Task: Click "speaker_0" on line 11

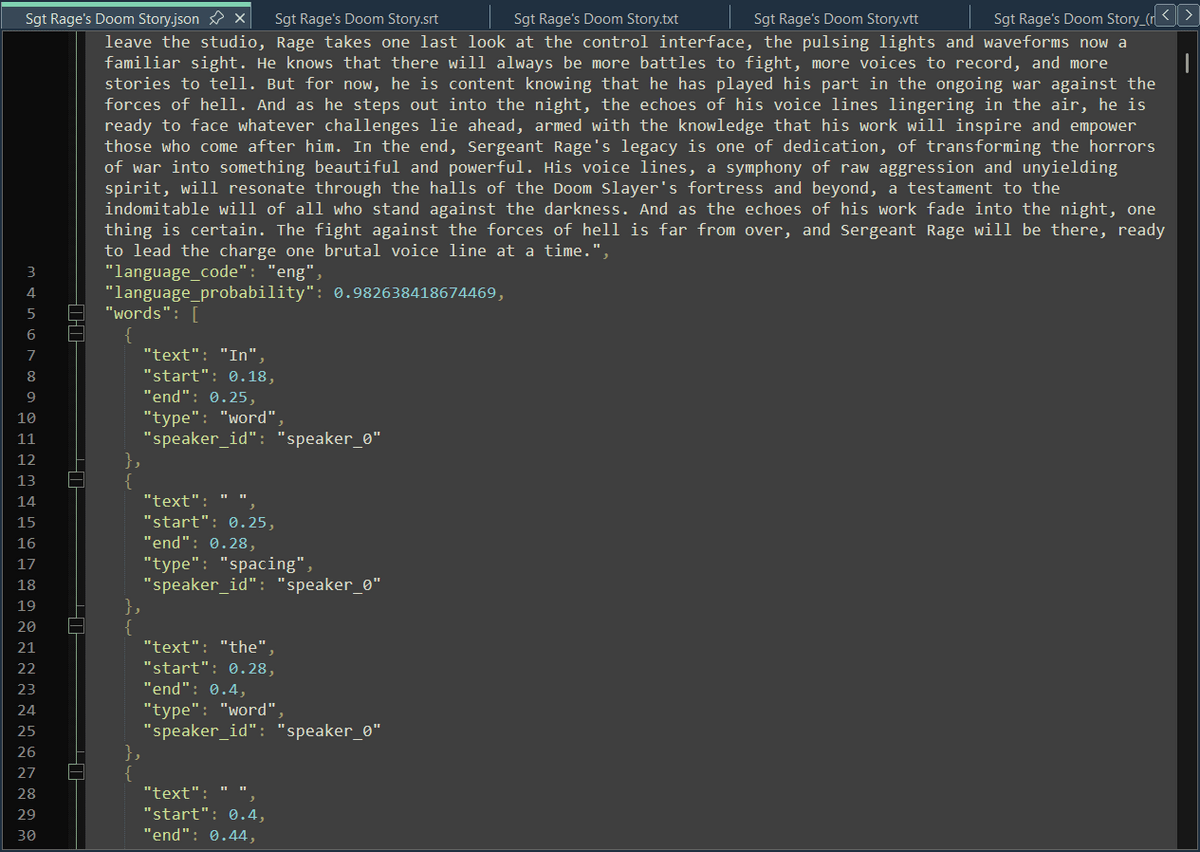Action: tap(329, 439)
